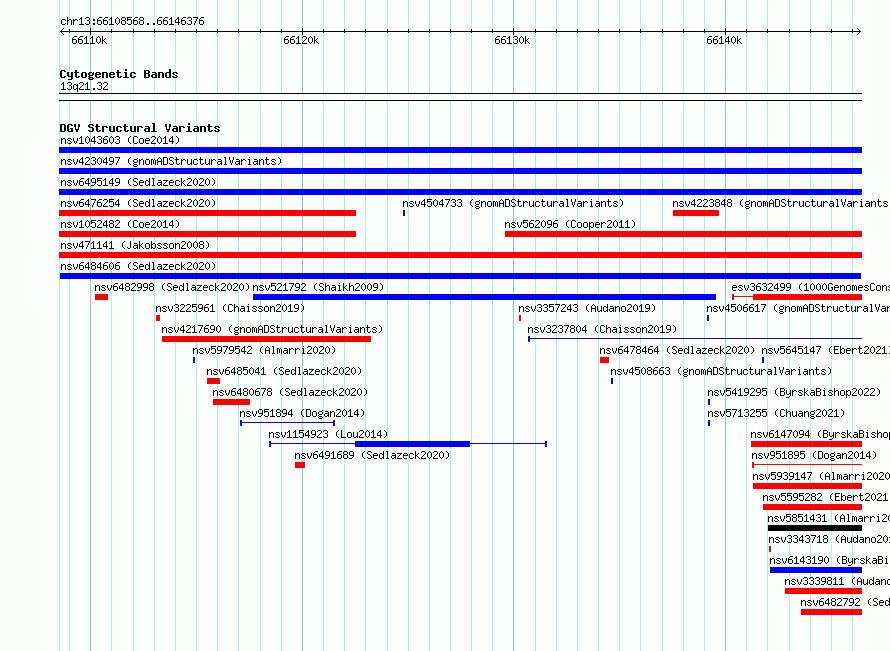Select the small red bar under nsv6482998
Screen dimensions: 890x651
pos(102,297)
